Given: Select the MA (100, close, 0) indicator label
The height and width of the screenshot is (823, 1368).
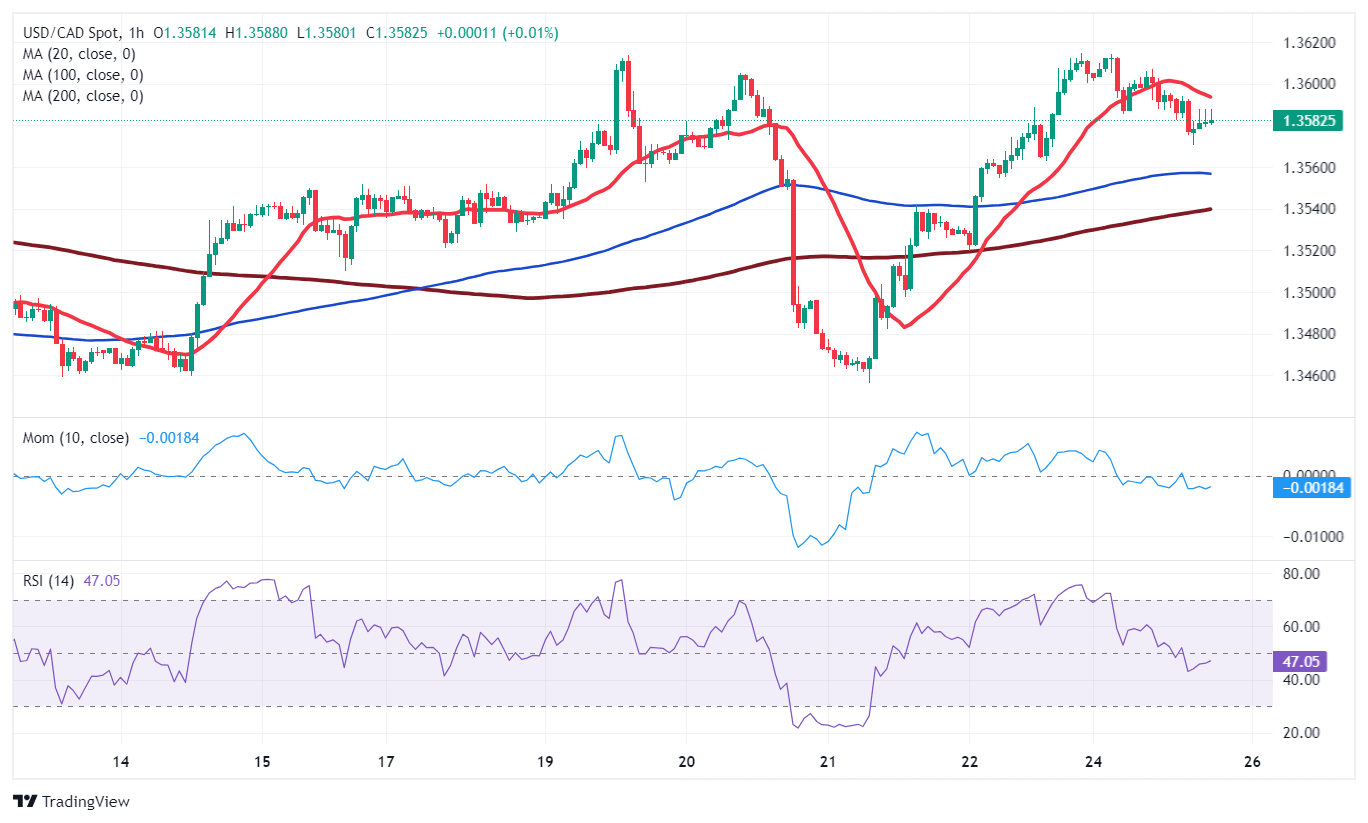Looking at the screenshot, I should 85,75.
